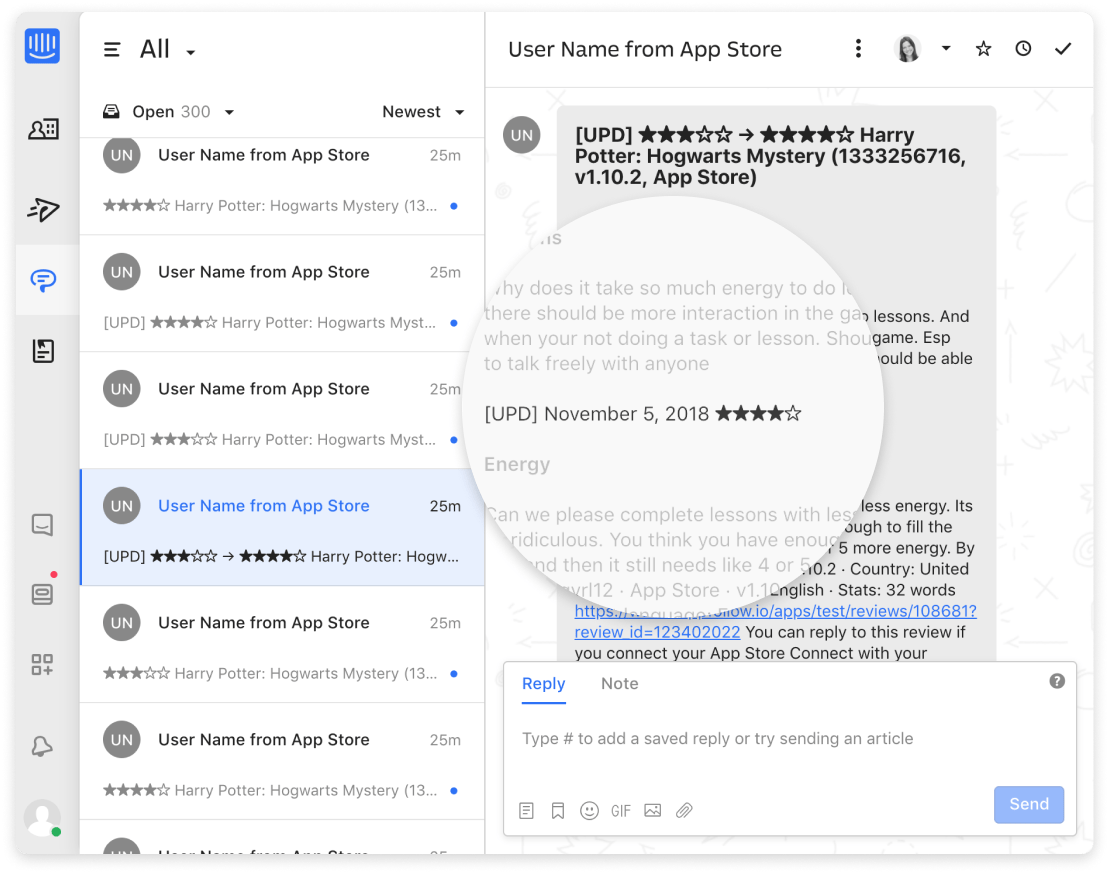
Task: Attach a file using the paperclip icon
Action: point(684,810)
